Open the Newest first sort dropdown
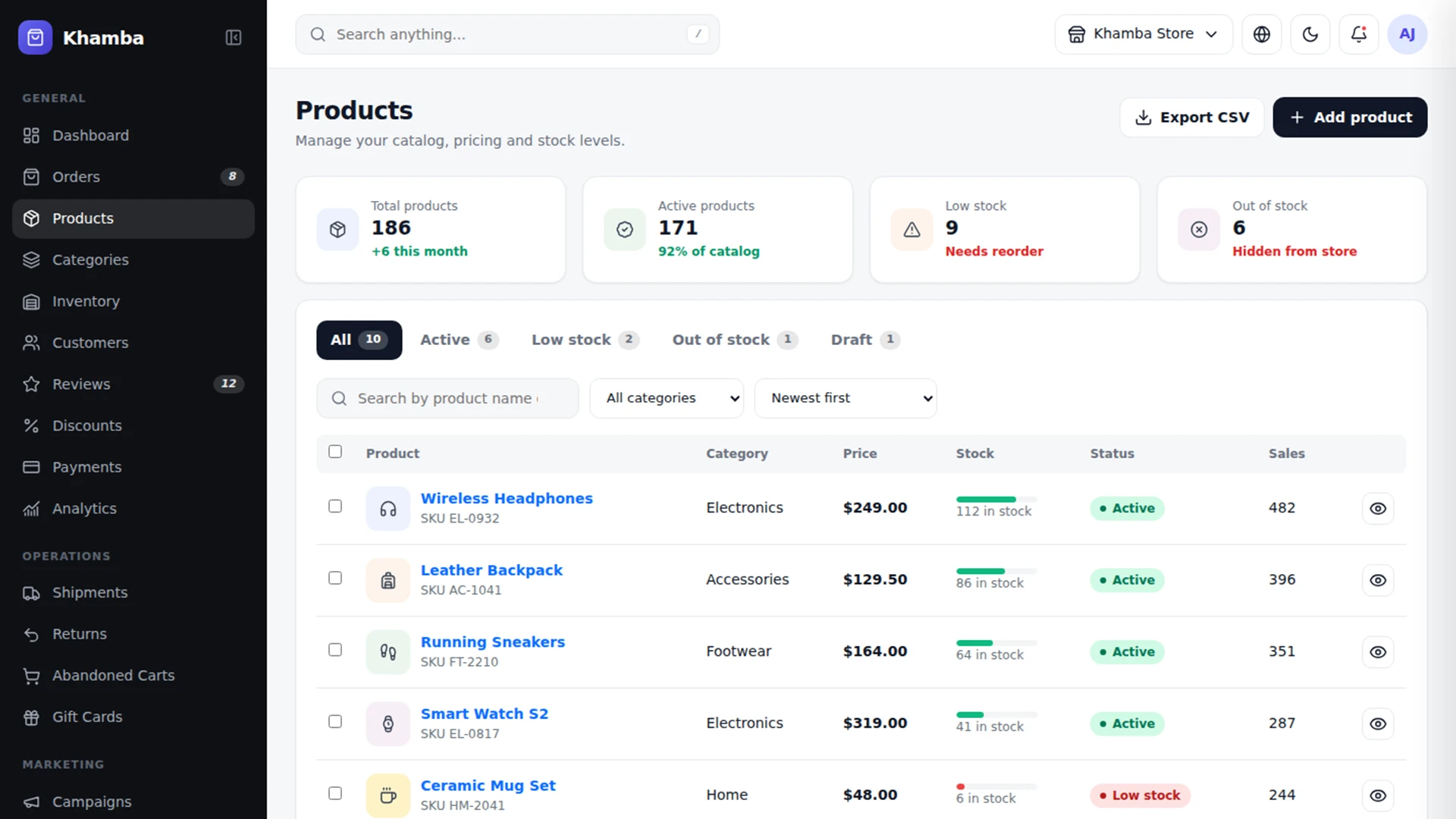1456x819 pixels. (846, 398)
